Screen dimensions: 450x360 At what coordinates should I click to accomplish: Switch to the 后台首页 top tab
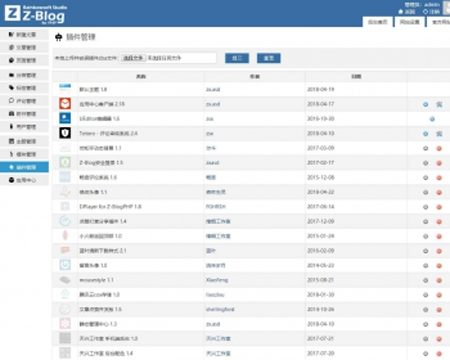click(x=377, y=22)
